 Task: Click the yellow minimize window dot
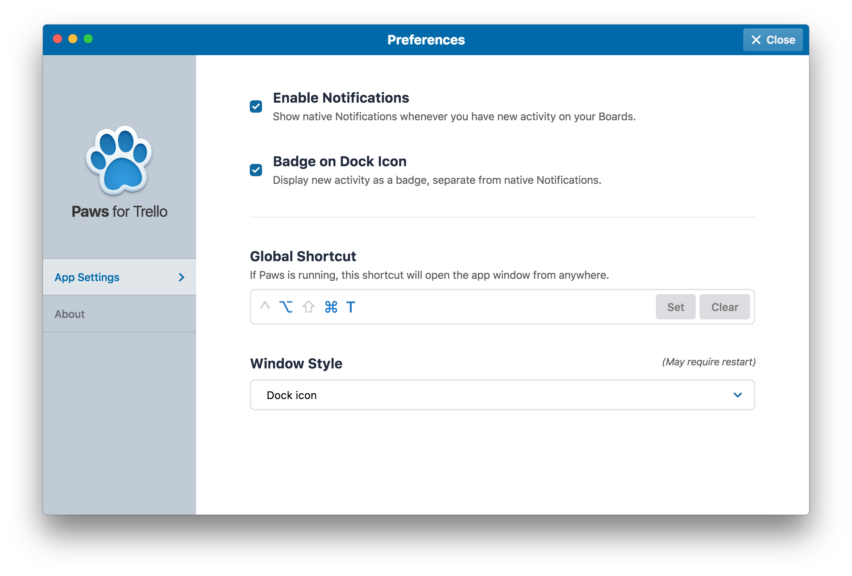[73, 39]
